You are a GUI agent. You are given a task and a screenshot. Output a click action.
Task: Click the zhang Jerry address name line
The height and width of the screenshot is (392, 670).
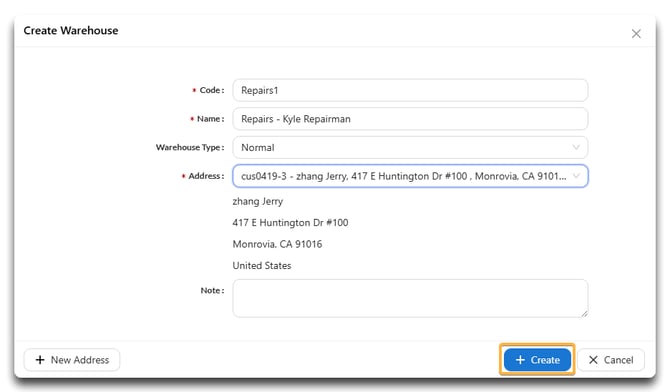click(x=258, y=201)
